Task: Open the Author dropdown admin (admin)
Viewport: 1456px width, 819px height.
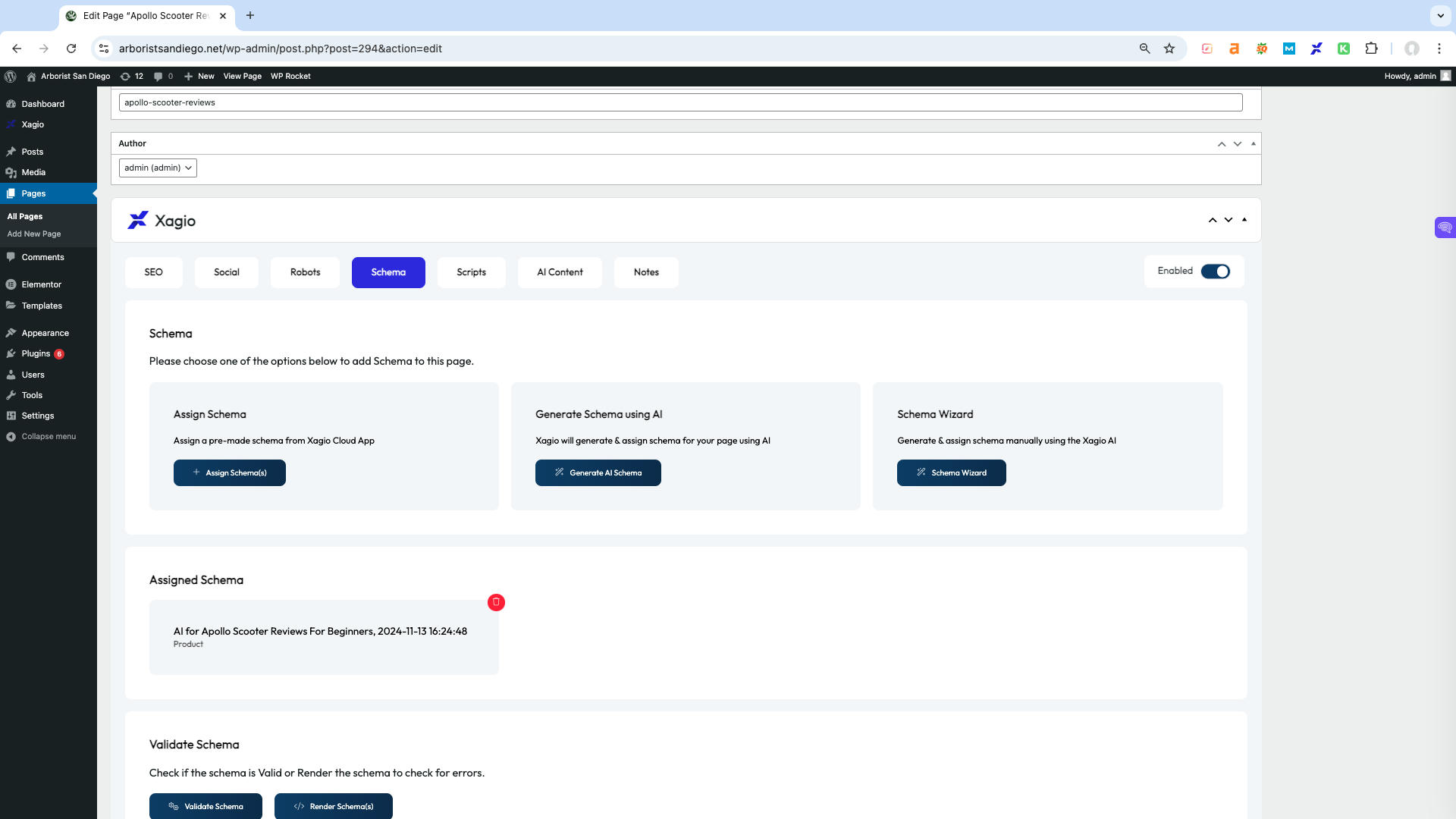Action: pos(158,168)
